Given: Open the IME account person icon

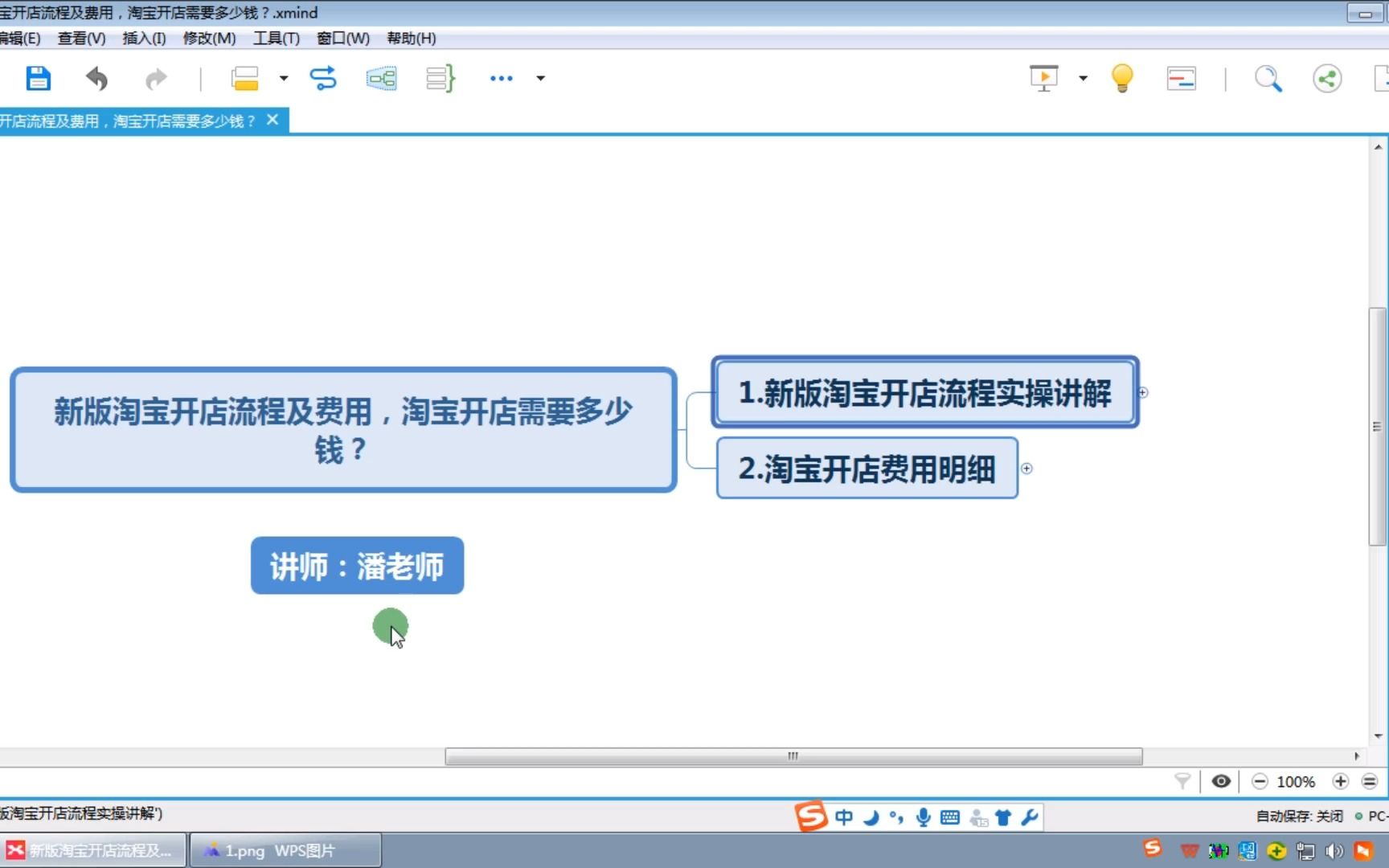Looking at the screenshot, I should pos(978,818).
